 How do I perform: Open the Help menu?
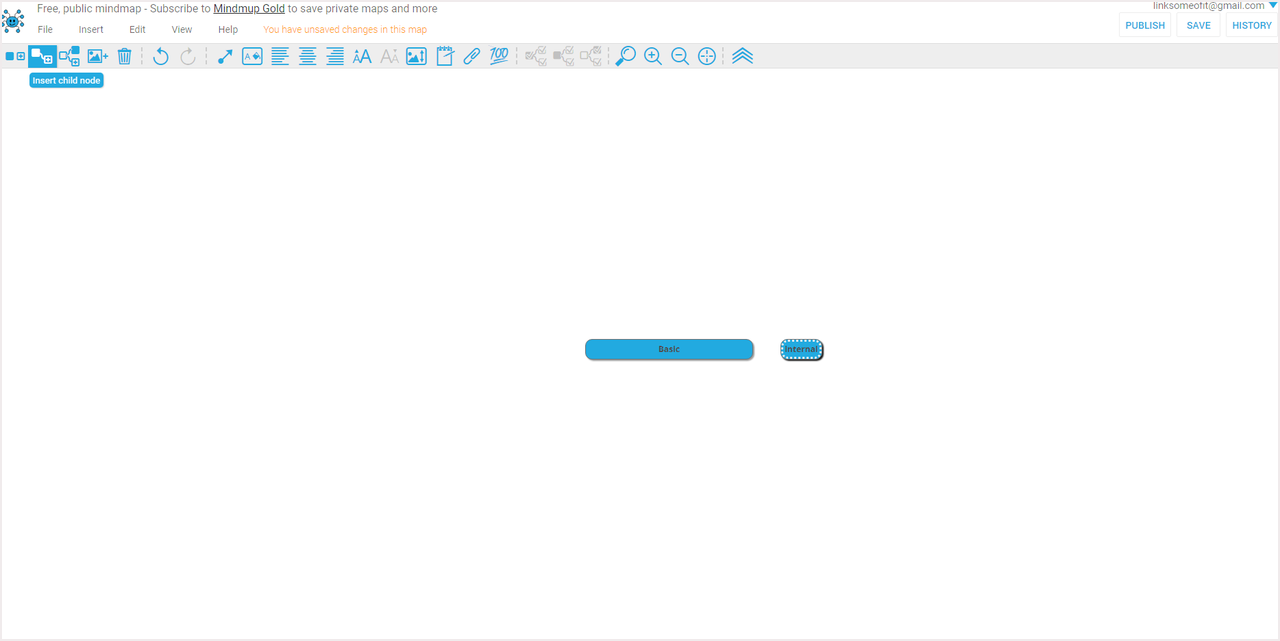coord(228,30)
